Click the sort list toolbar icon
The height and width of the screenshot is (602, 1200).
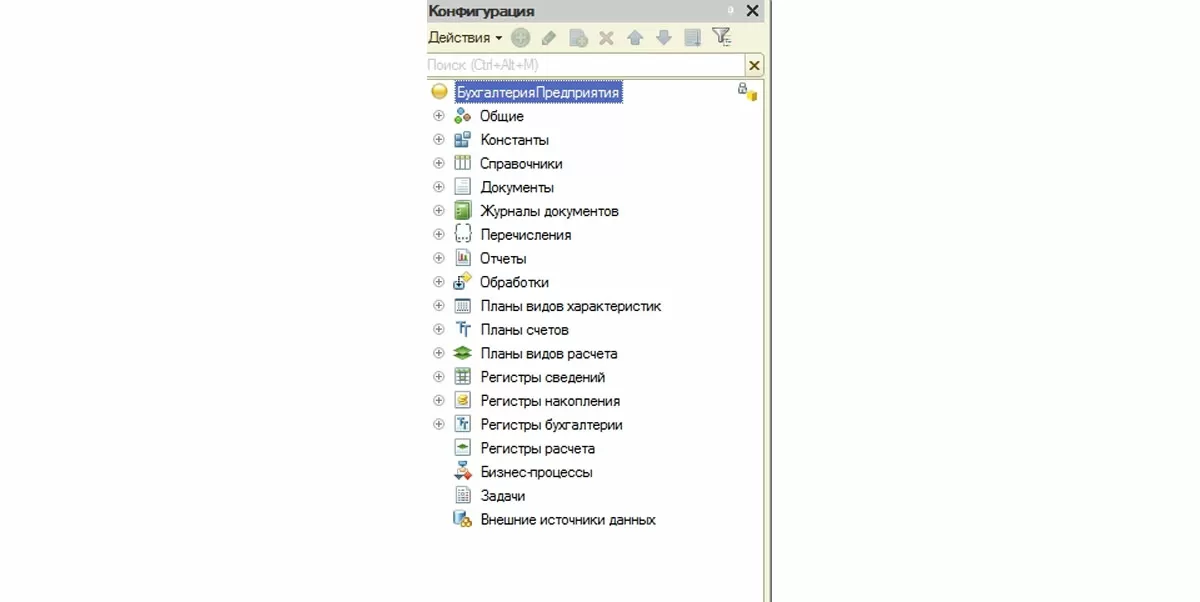(692, 38)
